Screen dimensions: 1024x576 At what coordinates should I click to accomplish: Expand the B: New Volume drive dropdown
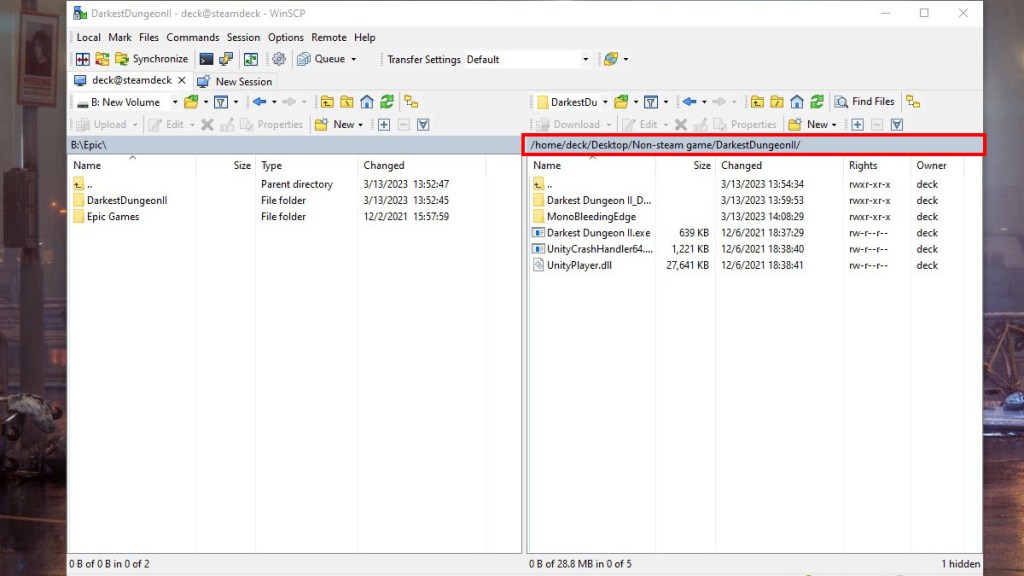174,102
